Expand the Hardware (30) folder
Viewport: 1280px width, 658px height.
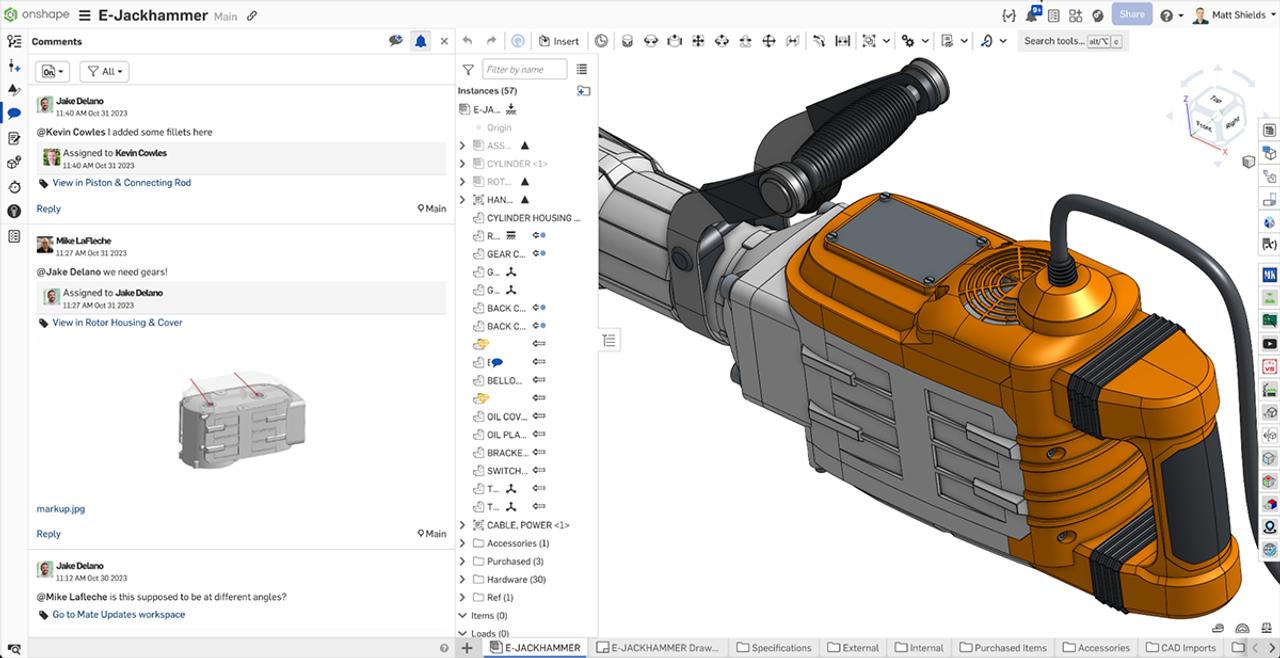461,579
